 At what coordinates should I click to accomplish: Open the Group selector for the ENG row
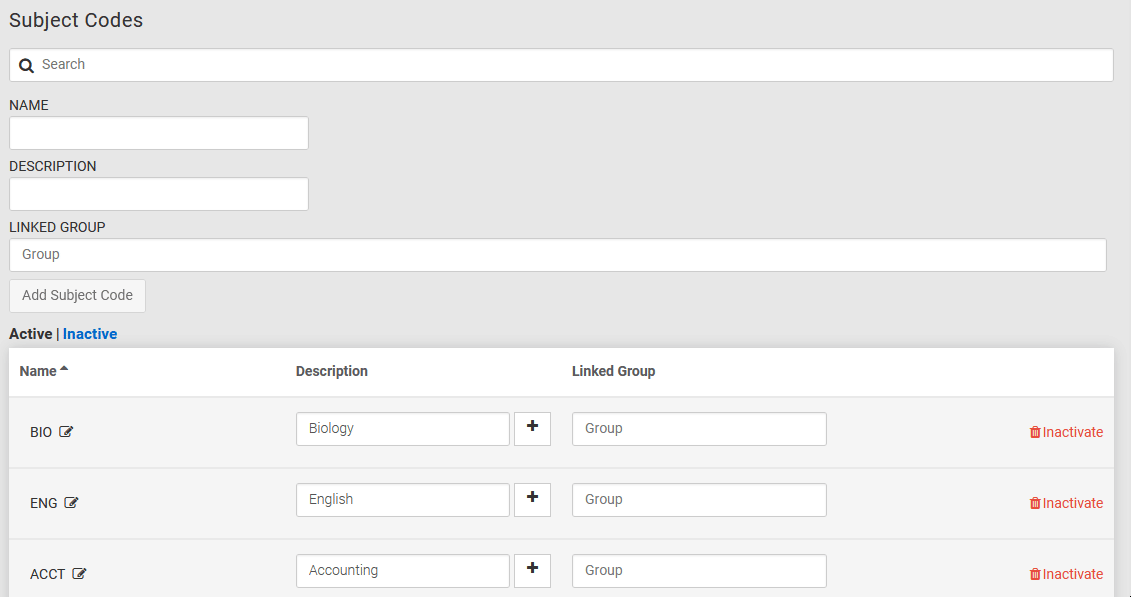(x=698, y=500)
